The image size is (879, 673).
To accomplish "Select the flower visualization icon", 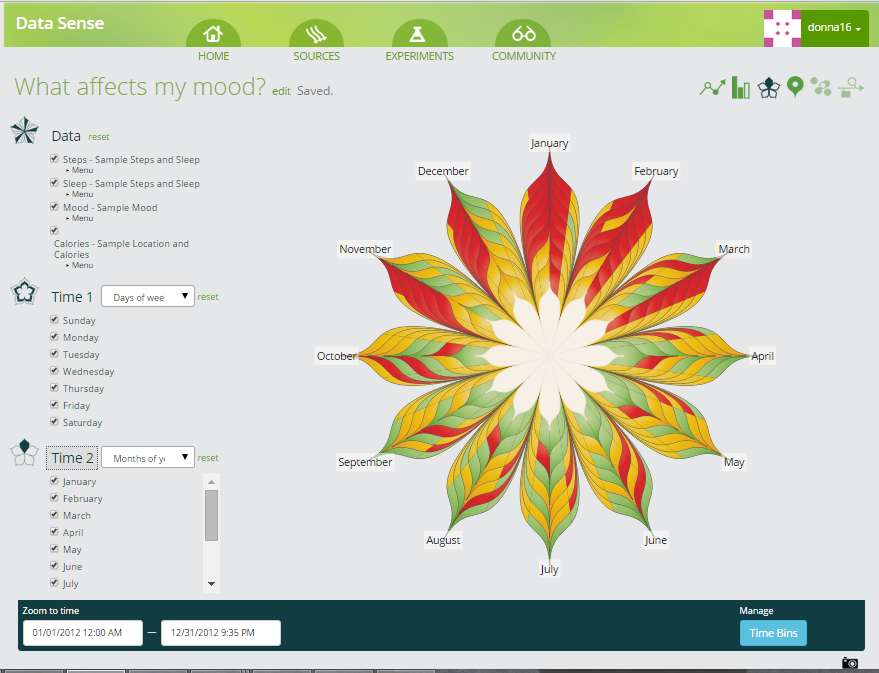I will point(769,88).
